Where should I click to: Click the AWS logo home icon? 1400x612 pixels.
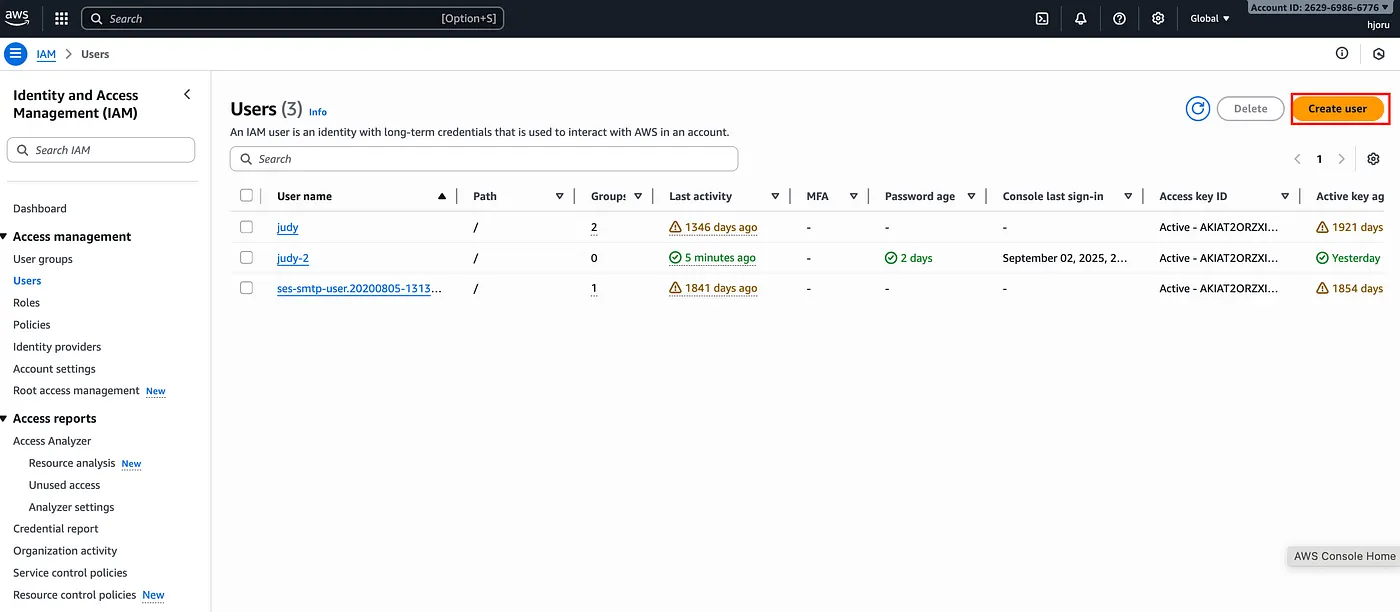pos(17,18)
